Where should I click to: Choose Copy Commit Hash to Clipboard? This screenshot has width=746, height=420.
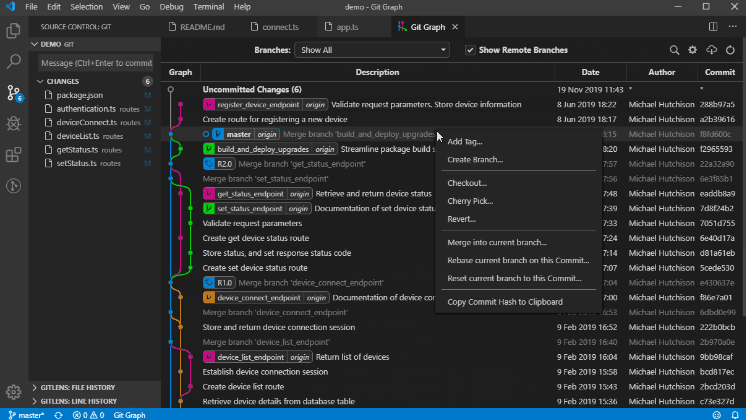click(x=519, y=302)
